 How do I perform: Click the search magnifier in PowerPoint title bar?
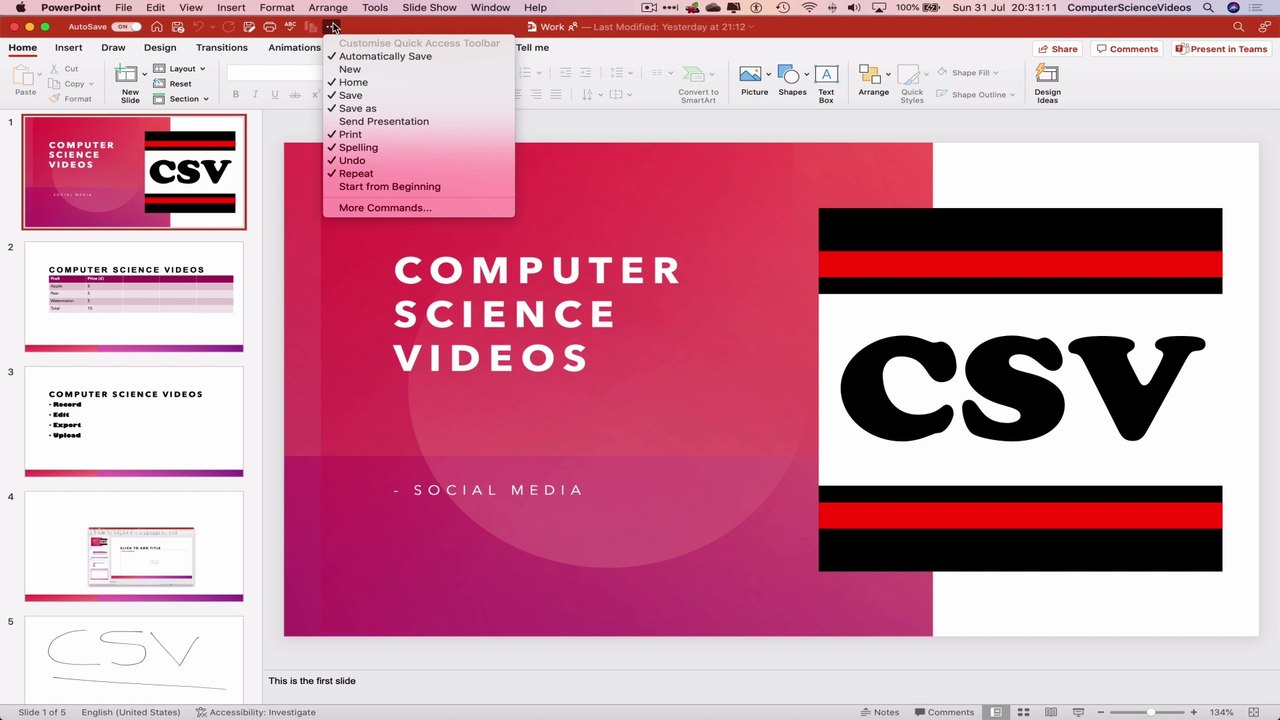[1239, 27]
